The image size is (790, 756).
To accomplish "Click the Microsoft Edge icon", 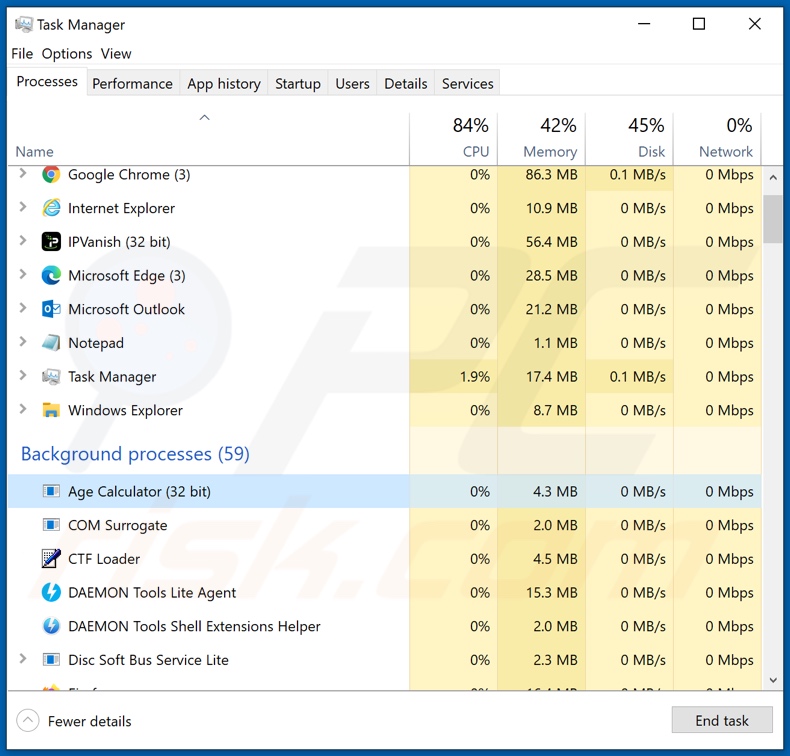I will click(x=51, y=276).
